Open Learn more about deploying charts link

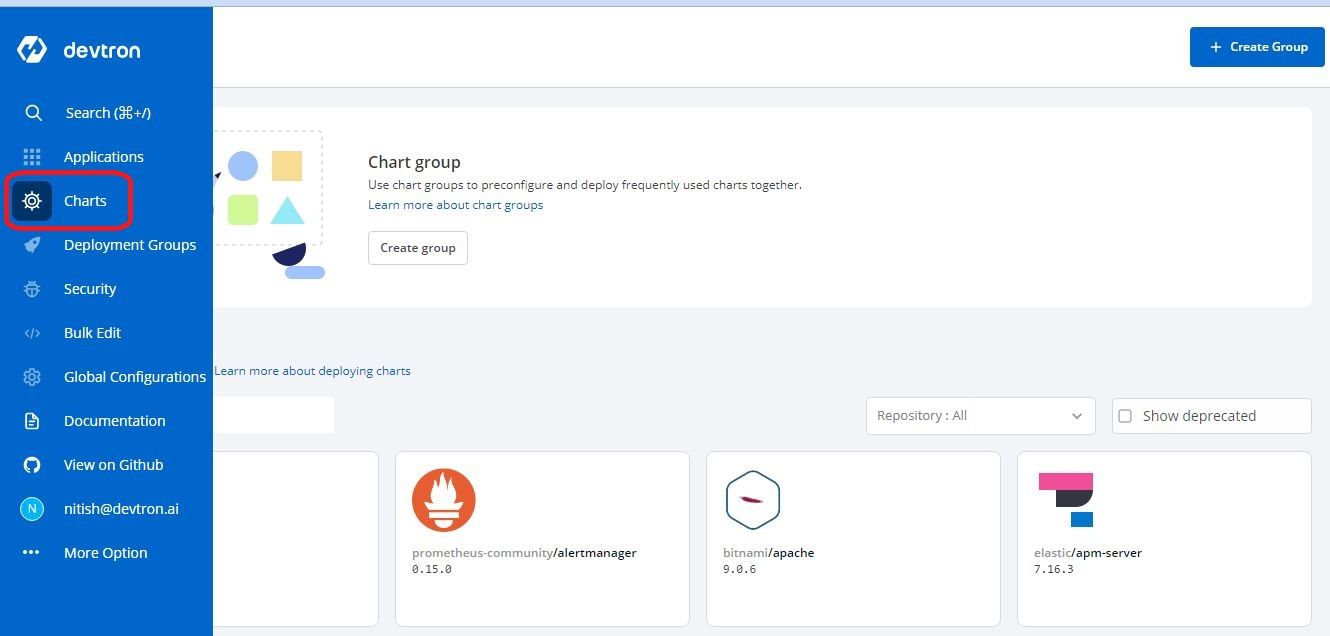pos(312,371)
